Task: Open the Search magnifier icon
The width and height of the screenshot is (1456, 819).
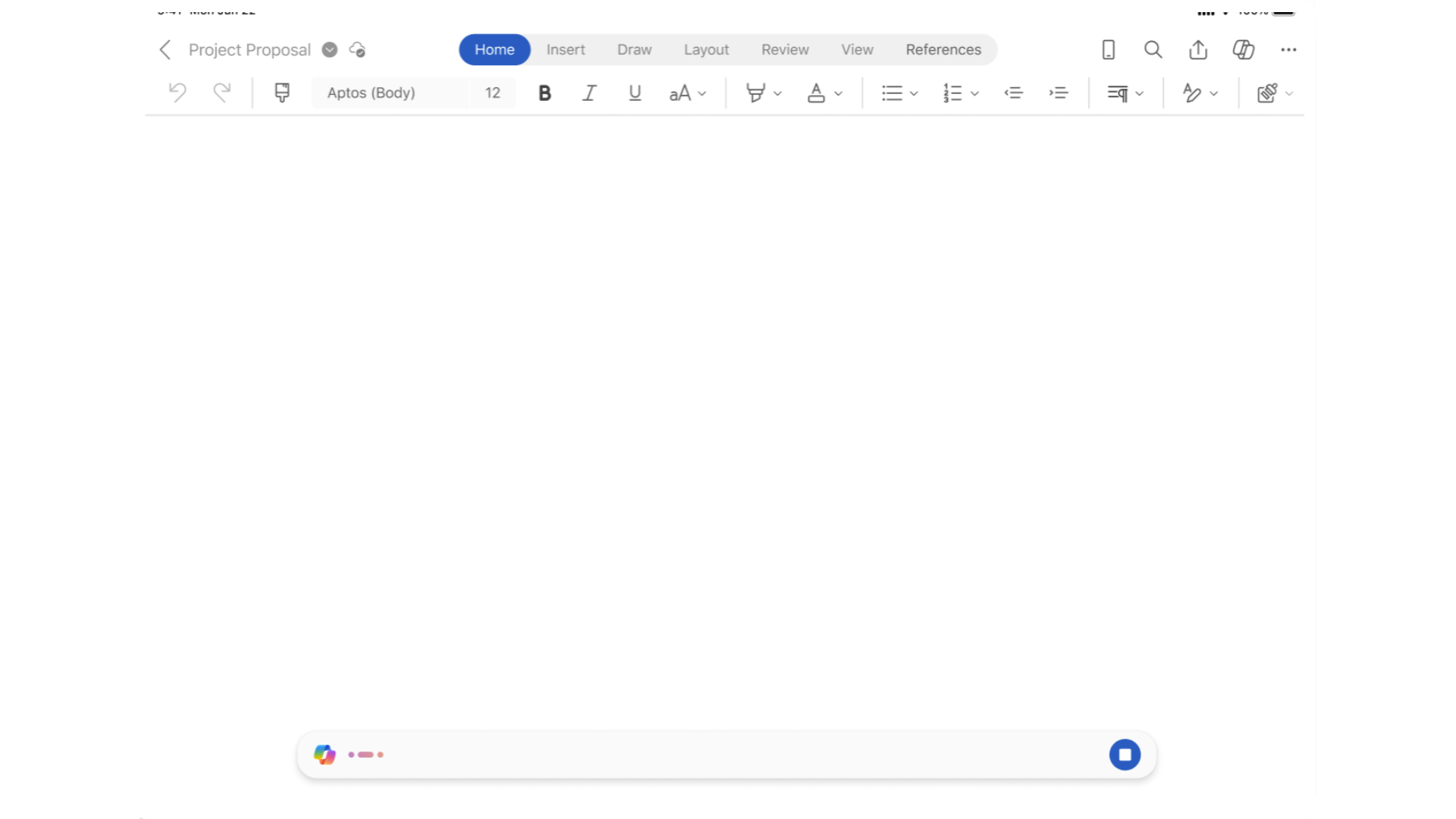Action: coord(1153,50)
